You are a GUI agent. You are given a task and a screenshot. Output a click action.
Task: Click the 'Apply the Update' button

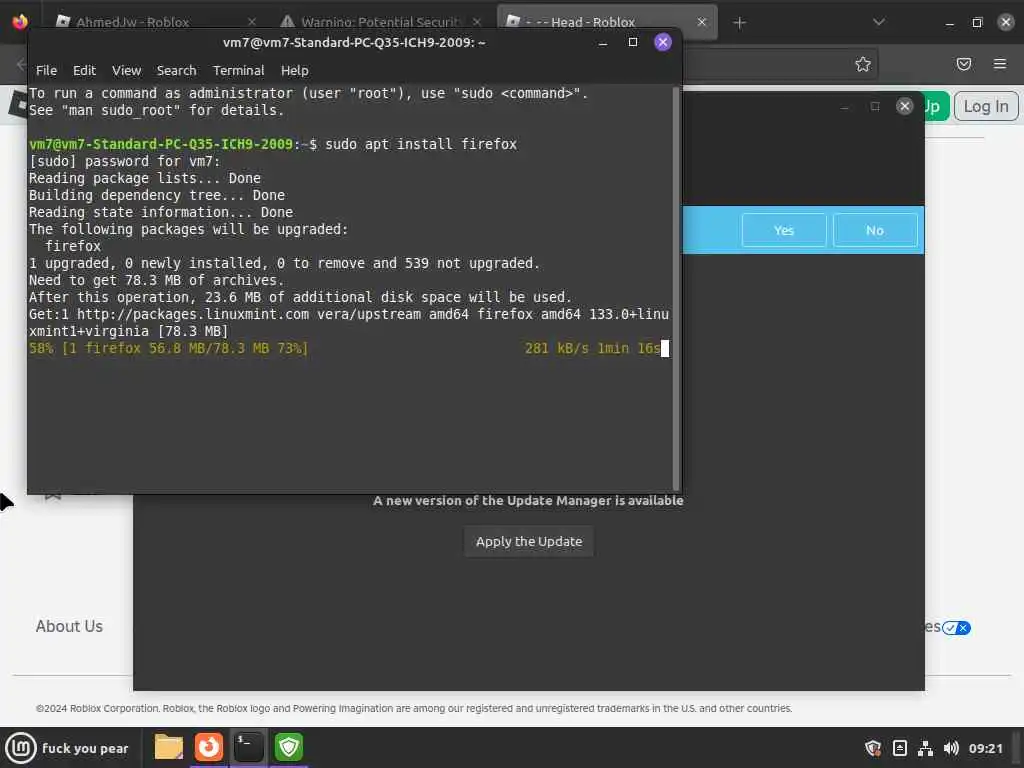(x=529, y=541)
